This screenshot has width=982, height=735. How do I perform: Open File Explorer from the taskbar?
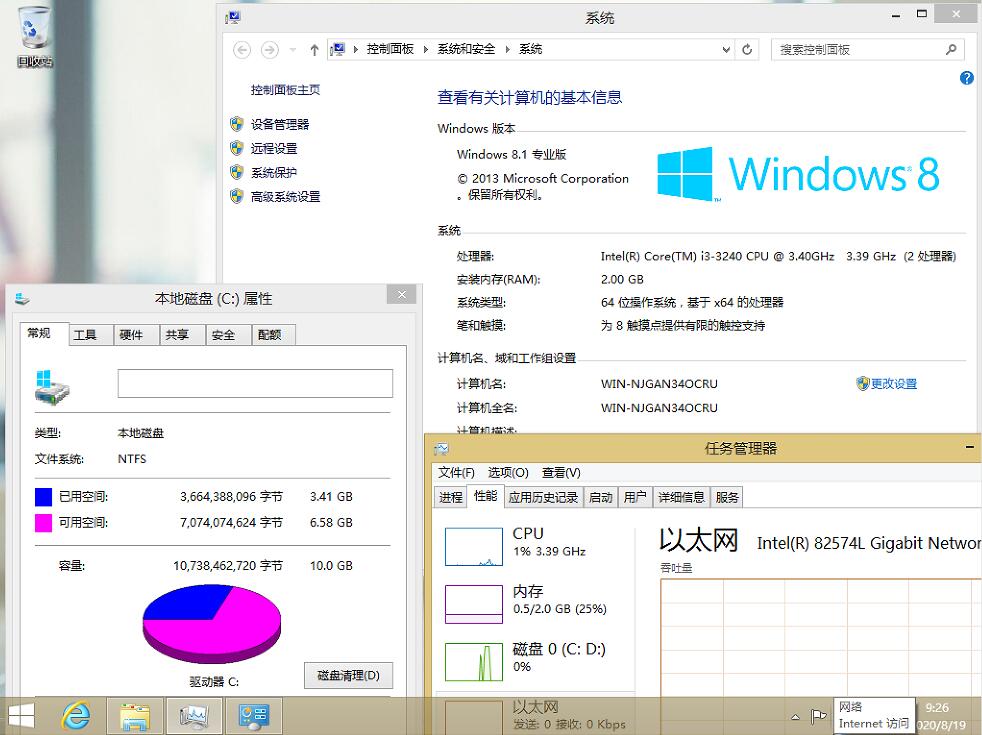tap(135, 716)
